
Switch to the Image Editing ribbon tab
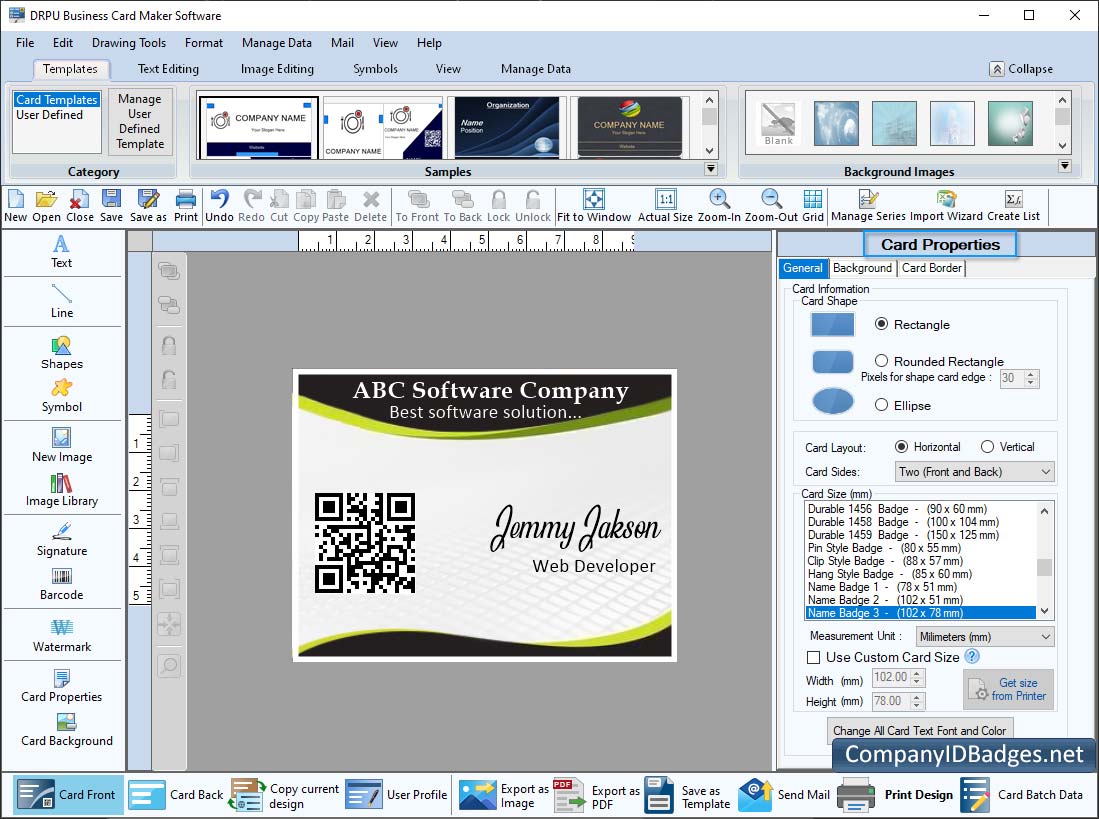(x=277, y=69)
